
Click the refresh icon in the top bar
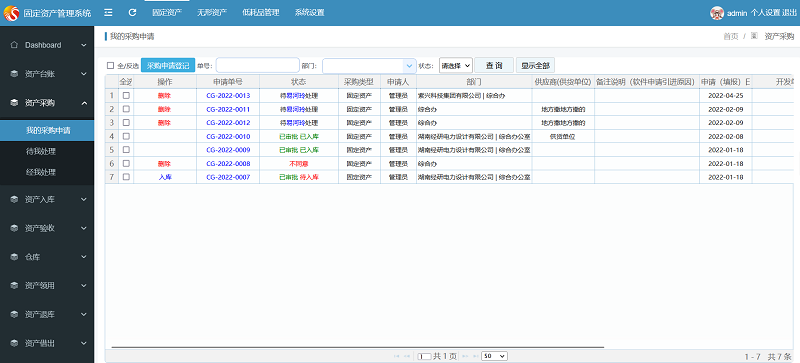[x=132, y=12]
